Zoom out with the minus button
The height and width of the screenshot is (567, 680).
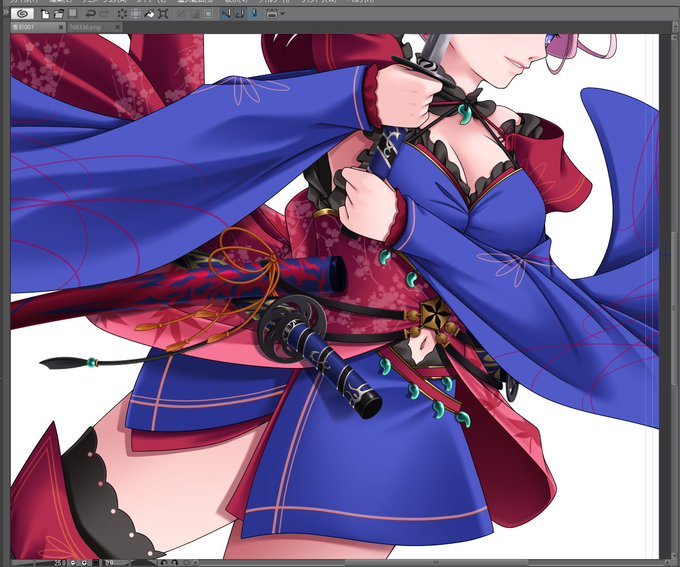[73, 563]
